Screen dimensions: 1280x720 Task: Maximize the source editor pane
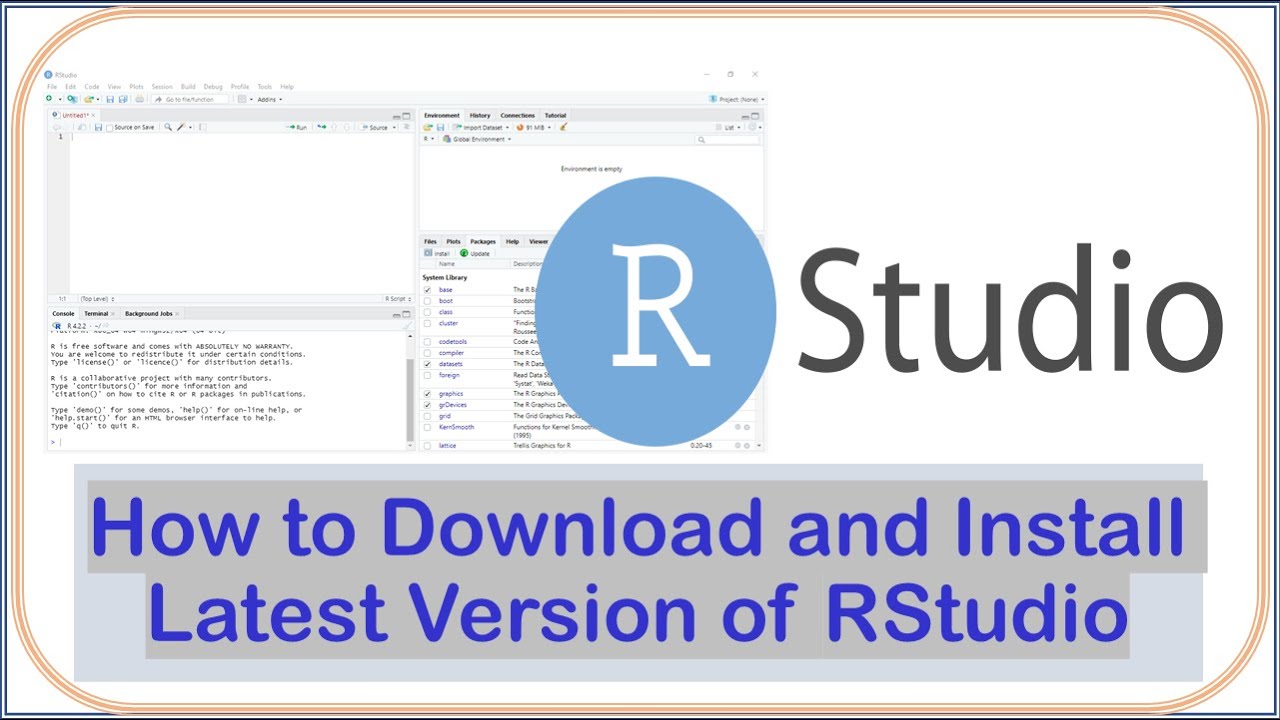407,116
